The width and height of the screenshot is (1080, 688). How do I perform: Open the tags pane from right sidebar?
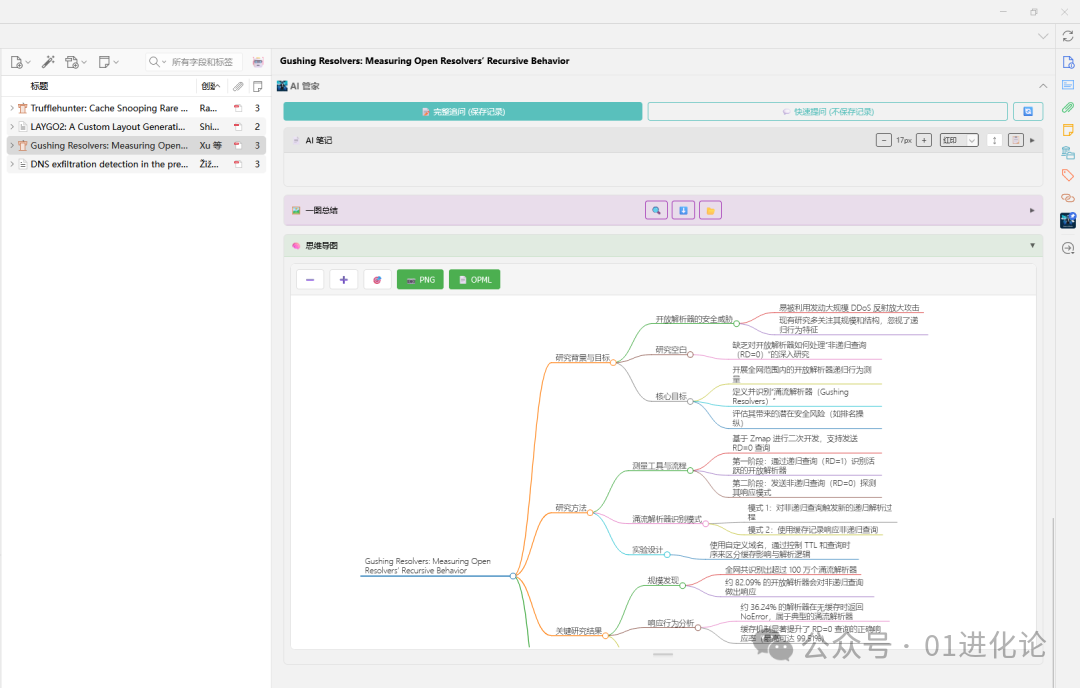1067,175
